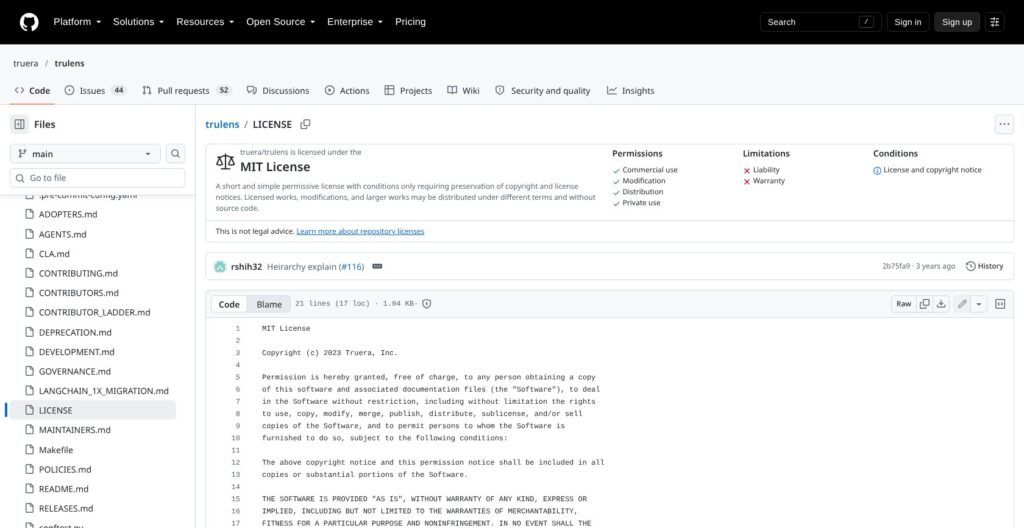Click the search magnifier beside branch selector
Image resolution: width=1024 pixels, height=528 pixels.
point(175,154)
